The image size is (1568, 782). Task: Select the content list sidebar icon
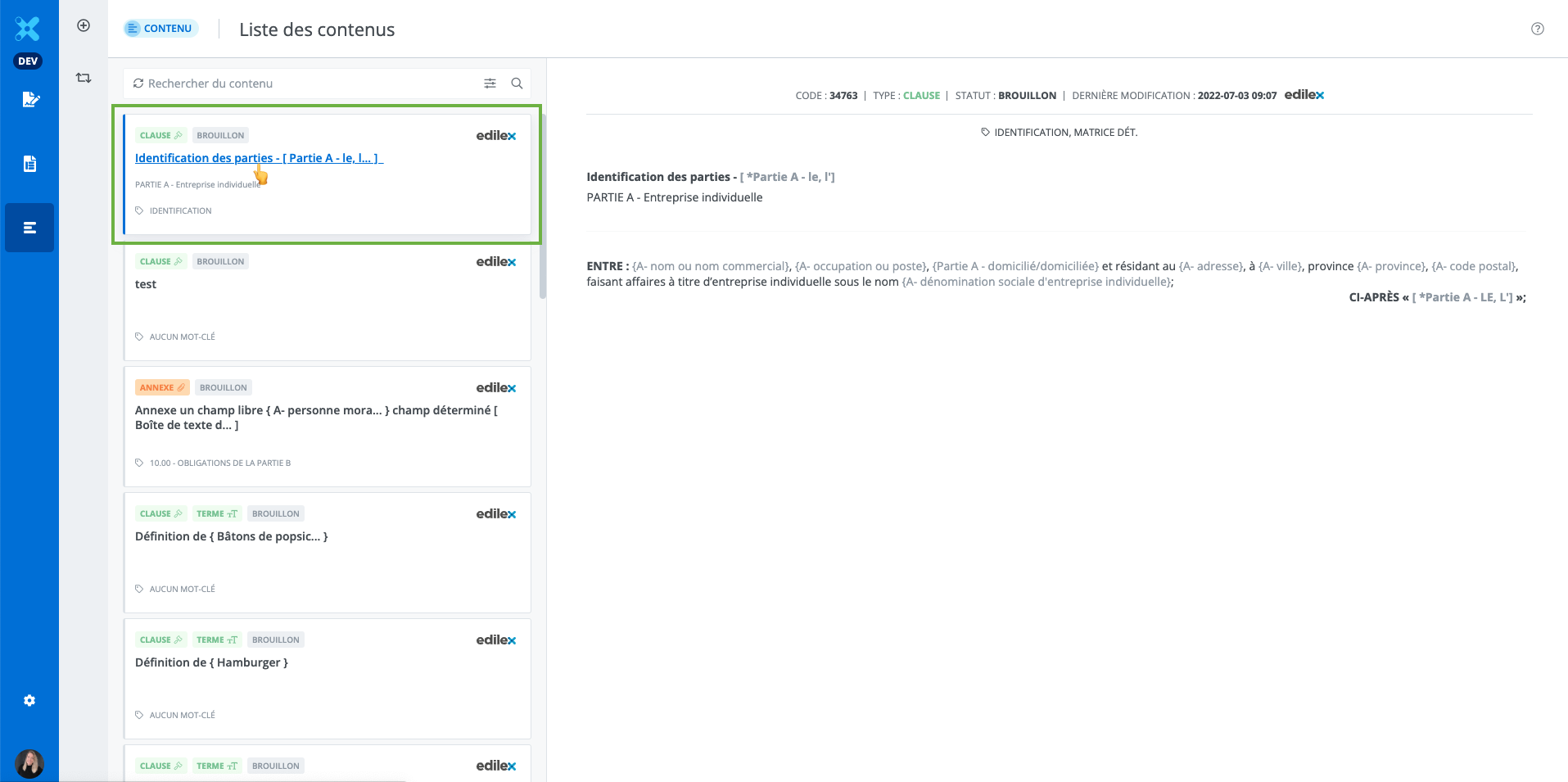click(29, 228)
